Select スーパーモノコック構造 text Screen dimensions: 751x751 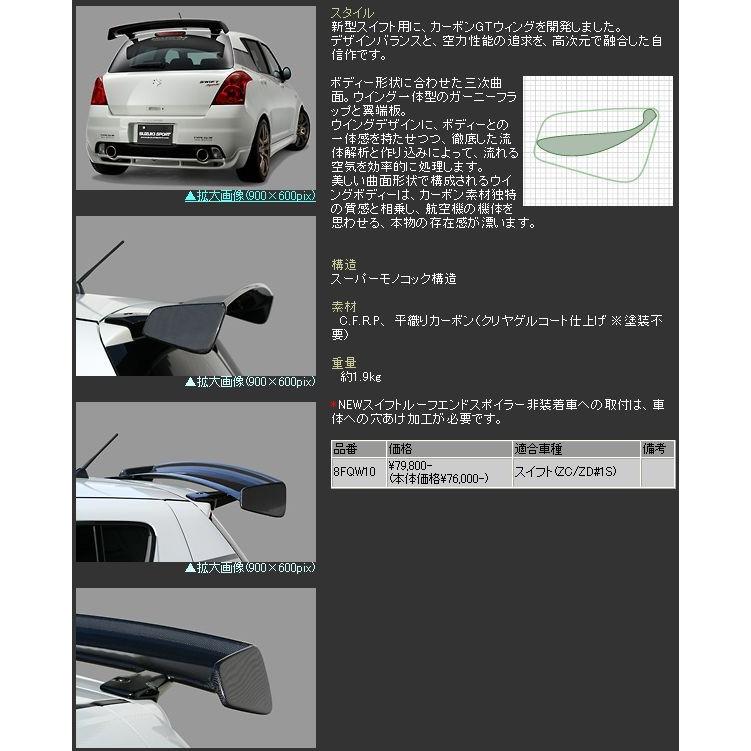click(394, 279)
